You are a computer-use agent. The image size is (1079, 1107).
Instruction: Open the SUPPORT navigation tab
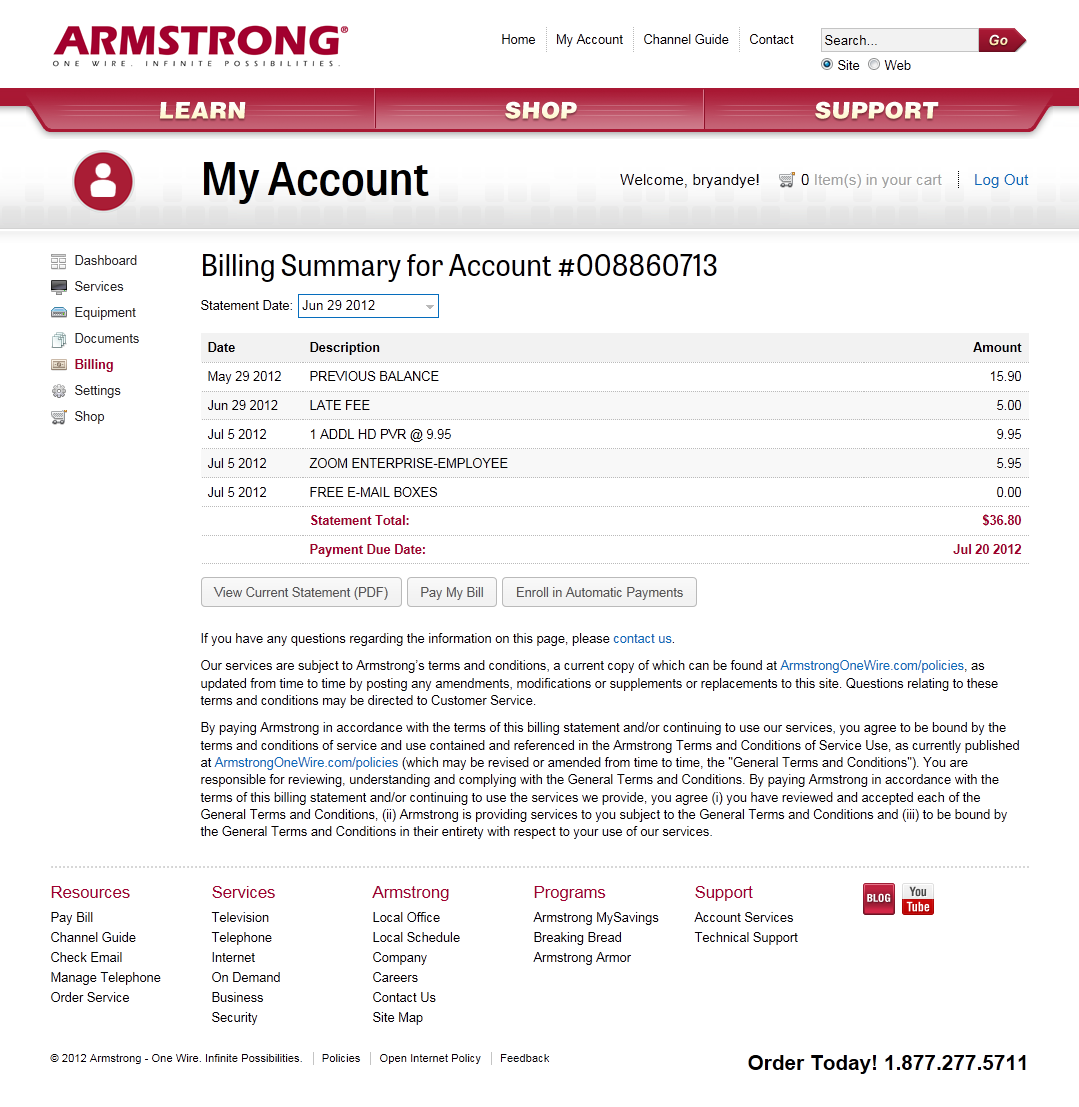876,110
